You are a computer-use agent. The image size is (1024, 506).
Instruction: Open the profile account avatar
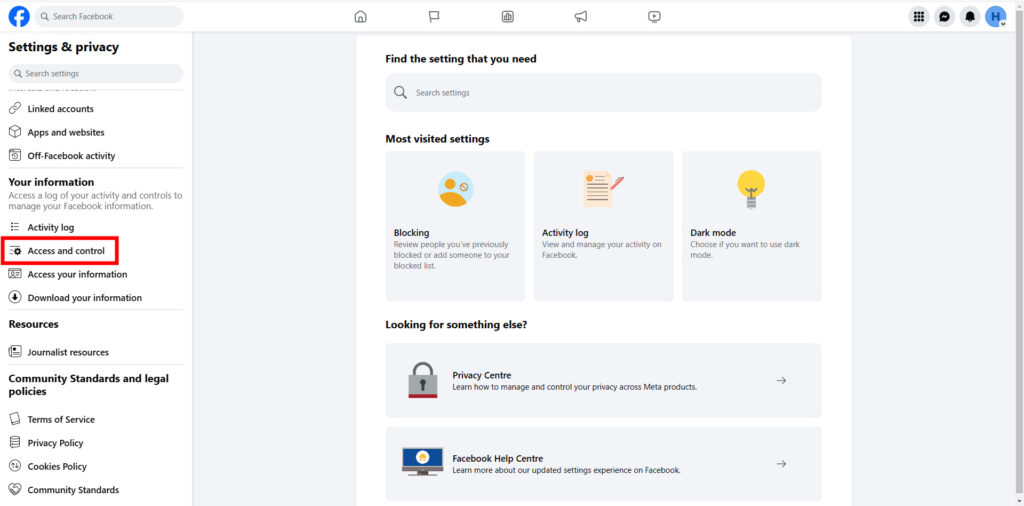point(995,17)
